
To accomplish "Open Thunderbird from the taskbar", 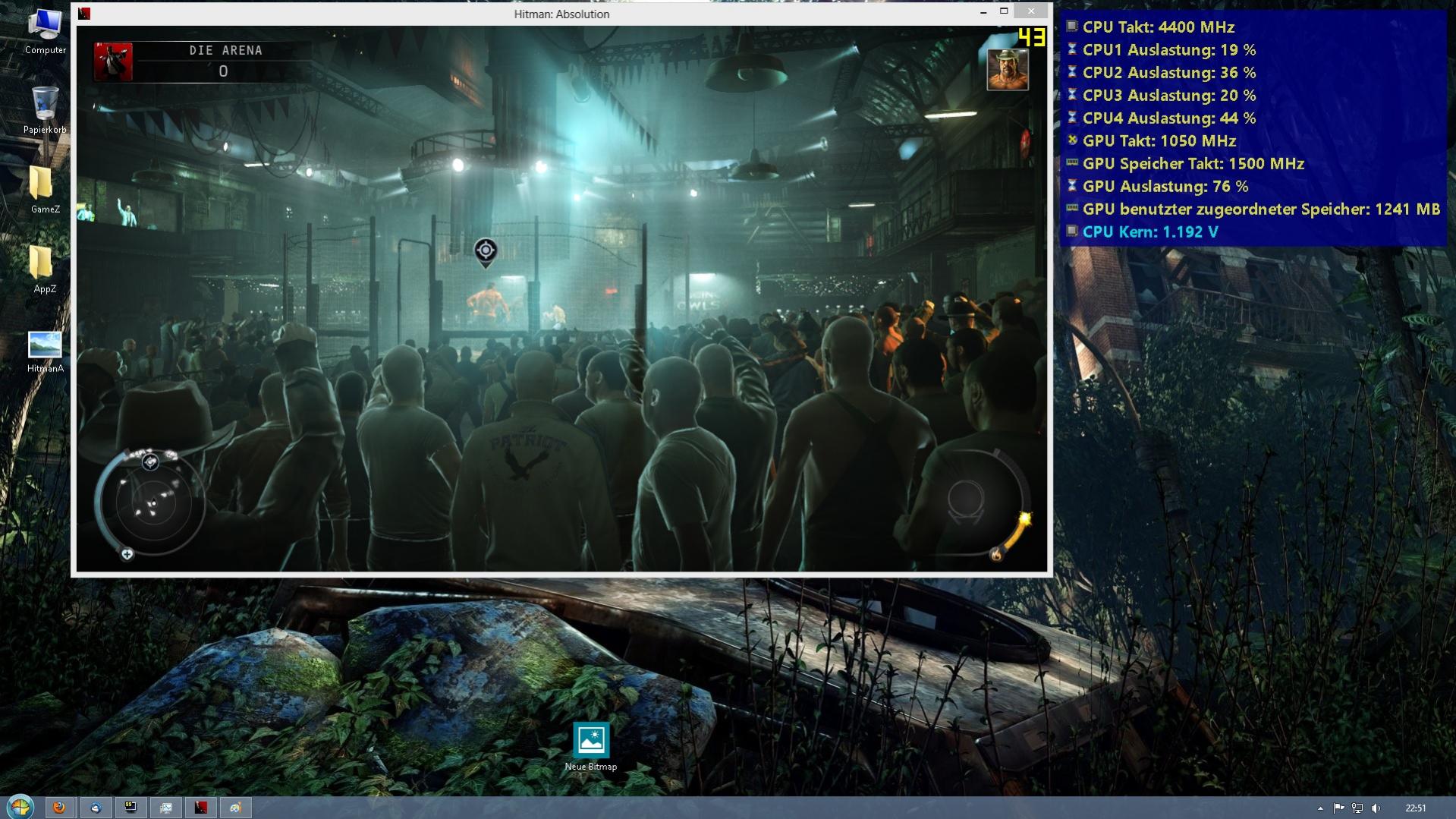I will tap(95, 808).
